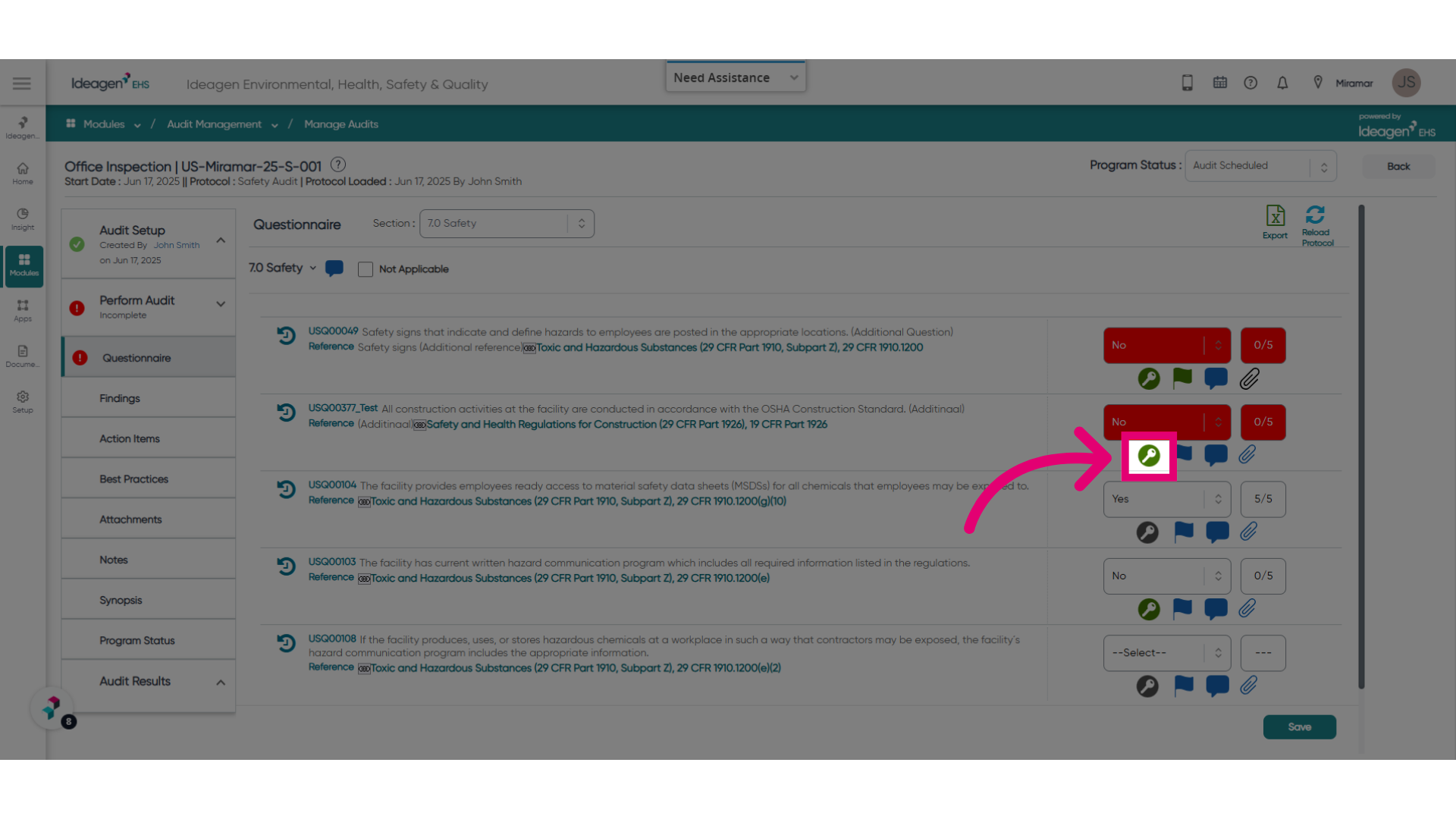This screenshot has width=1456, height=819.
Task: Click paperclip attachment for USQ00108
Action: pos(1249,686)
